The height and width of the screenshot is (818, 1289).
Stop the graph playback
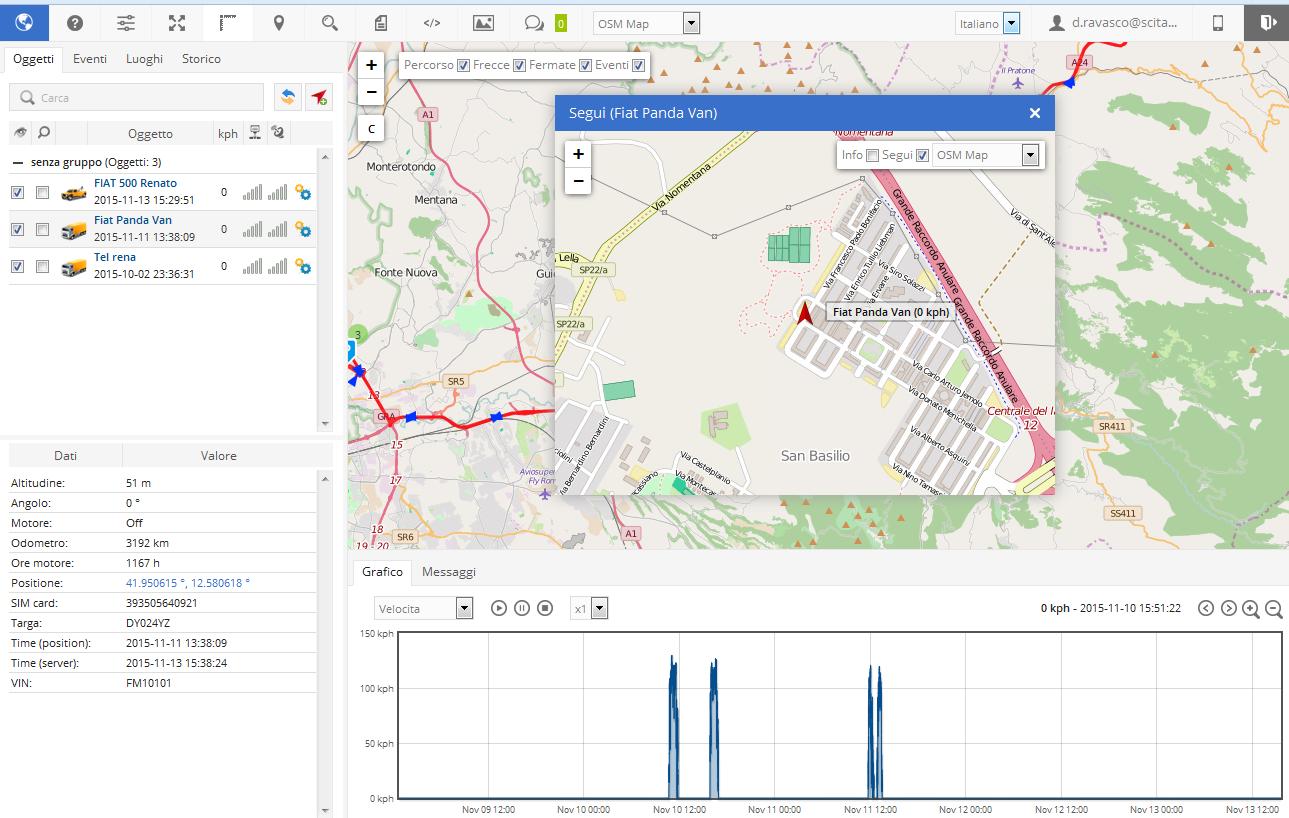[x=545, y=608]
